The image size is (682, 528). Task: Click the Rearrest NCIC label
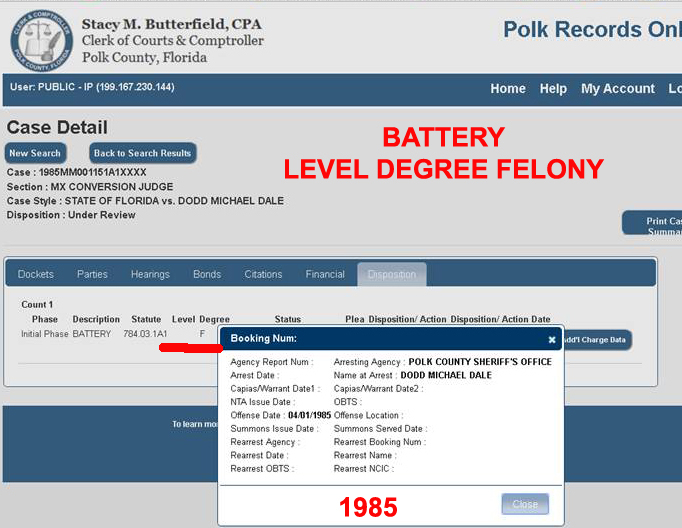[x=364, y=469]
